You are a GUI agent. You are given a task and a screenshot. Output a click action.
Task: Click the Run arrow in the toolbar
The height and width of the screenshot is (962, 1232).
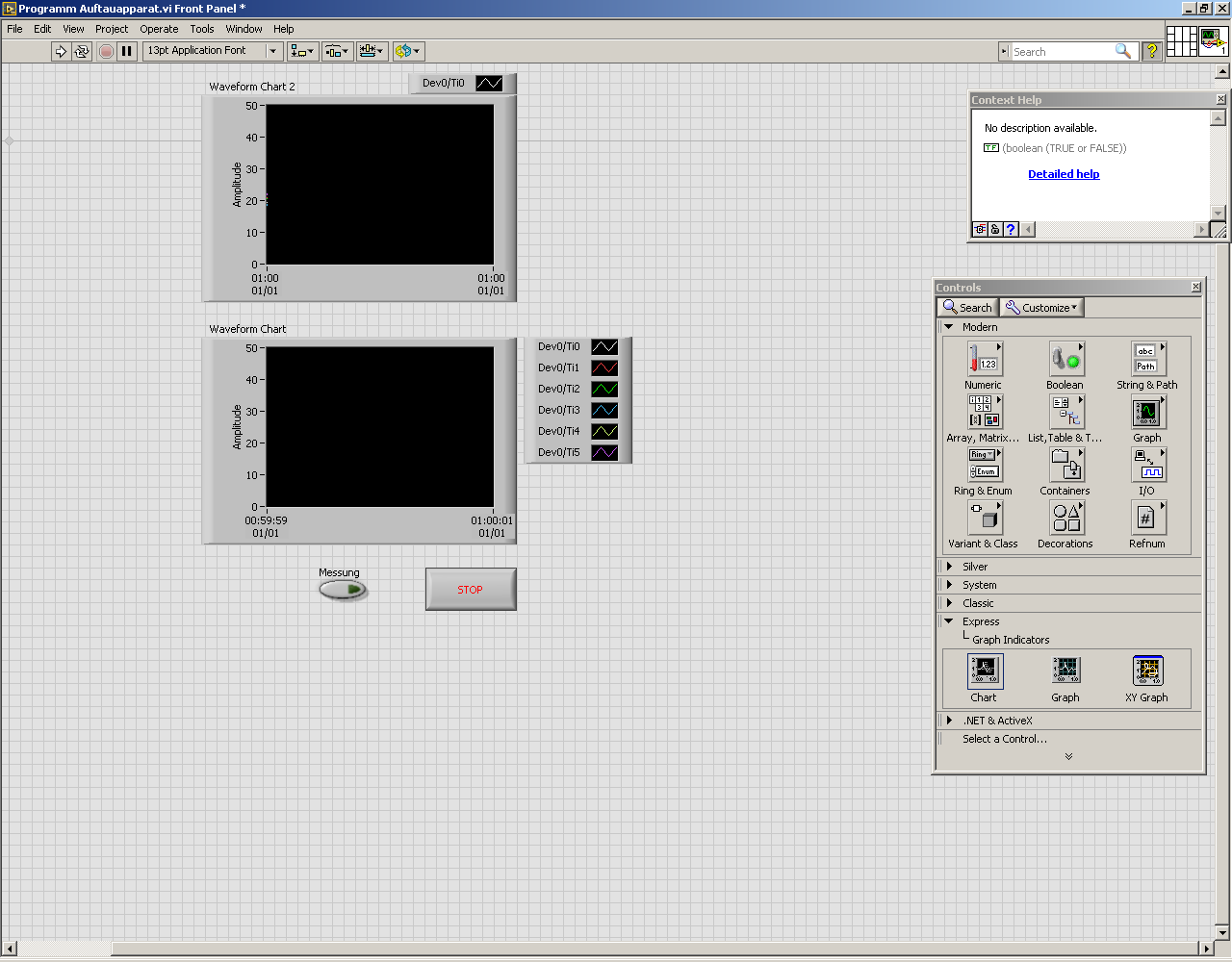pyautogui.click(x=61, y=51)
